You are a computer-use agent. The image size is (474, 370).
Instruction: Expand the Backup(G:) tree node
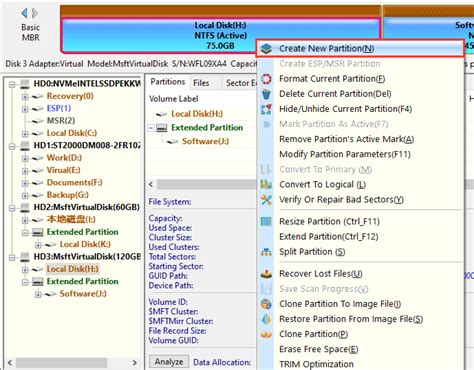(25, 195)
